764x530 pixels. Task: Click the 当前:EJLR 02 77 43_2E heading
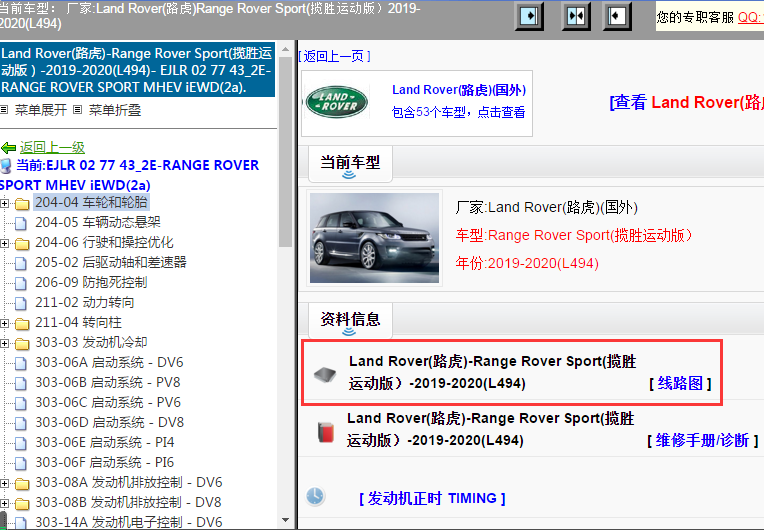click(130, 175)
